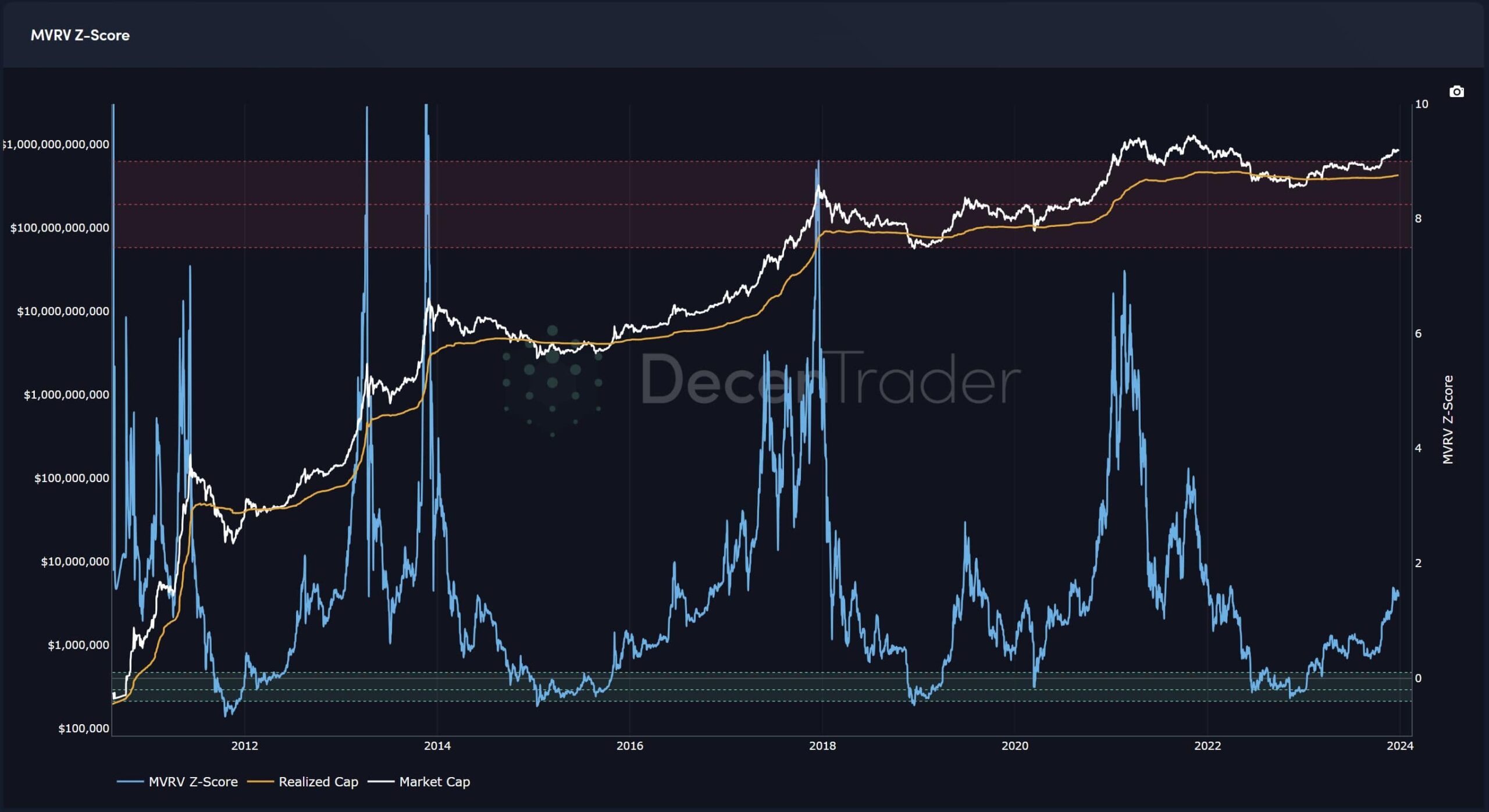Click the $1,000,000,000 left axis label
1489x812 pixels.
[66, 395]
